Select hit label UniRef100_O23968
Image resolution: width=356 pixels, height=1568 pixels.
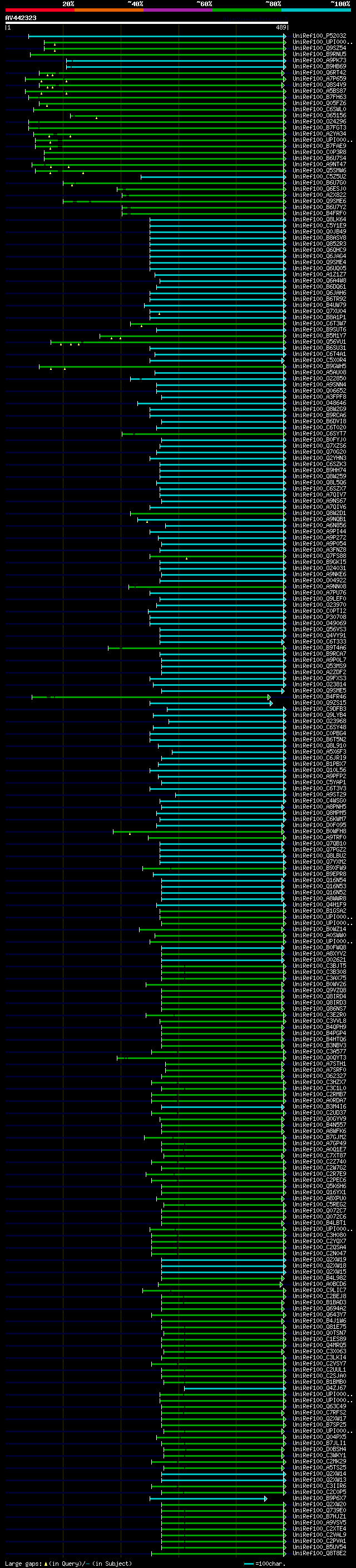click(319, 721)
